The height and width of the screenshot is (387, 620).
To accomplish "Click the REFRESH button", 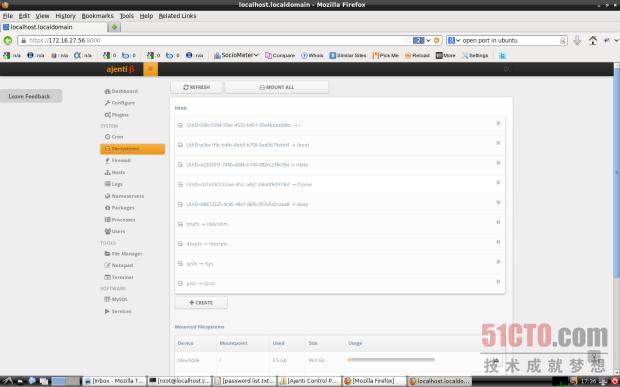I will pyautogui.click(x=197, y=87).
